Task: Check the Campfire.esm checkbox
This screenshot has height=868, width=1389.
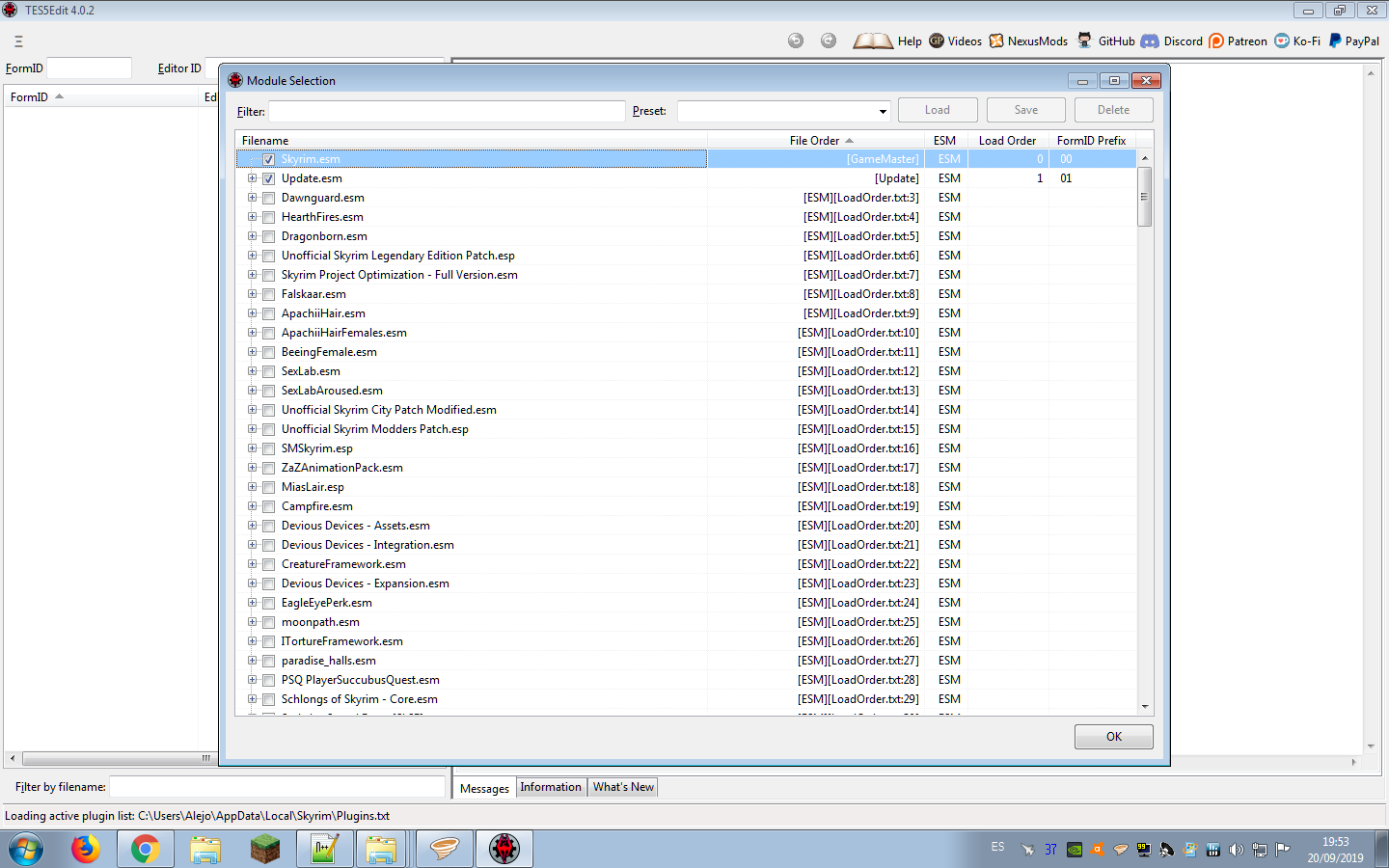Action: coord(269,507)
